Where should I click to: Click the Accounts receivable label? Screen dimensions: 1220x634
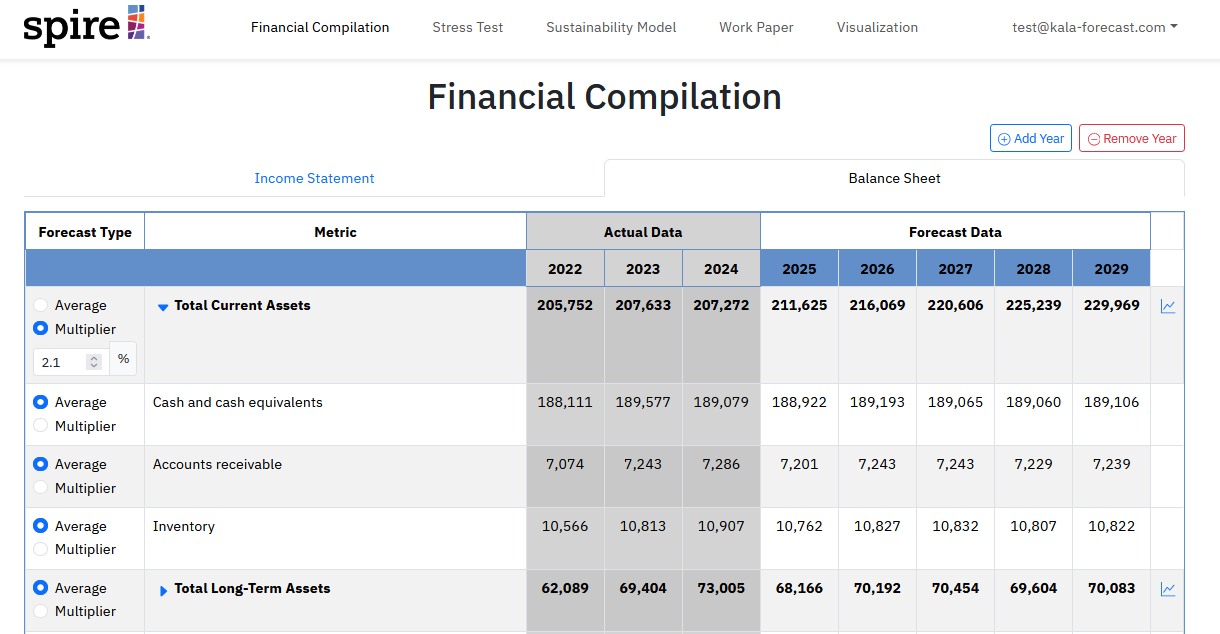click(x=217, y=464)
